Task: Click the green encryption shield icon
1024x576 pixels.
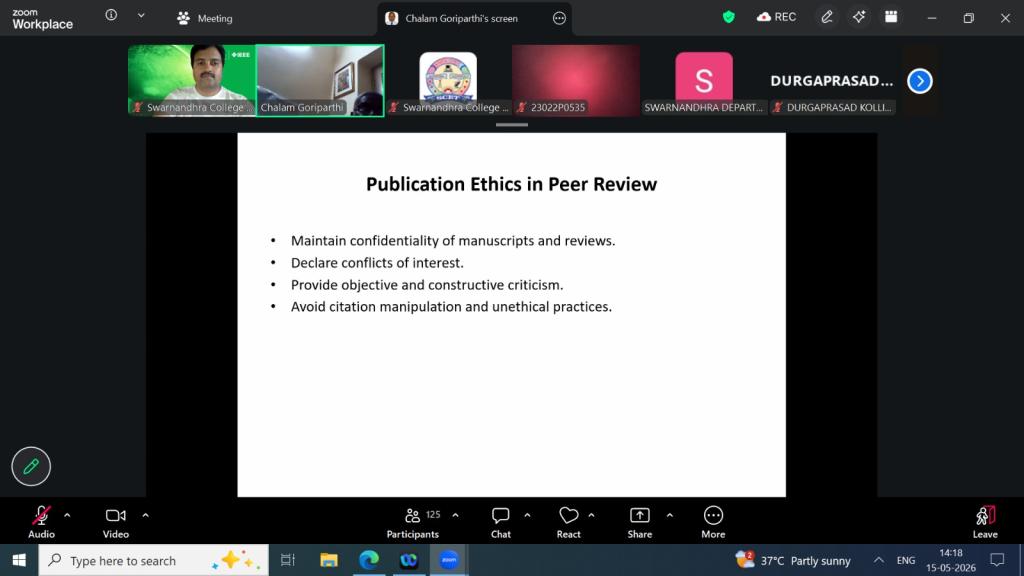Action: (x=728, y=18)
